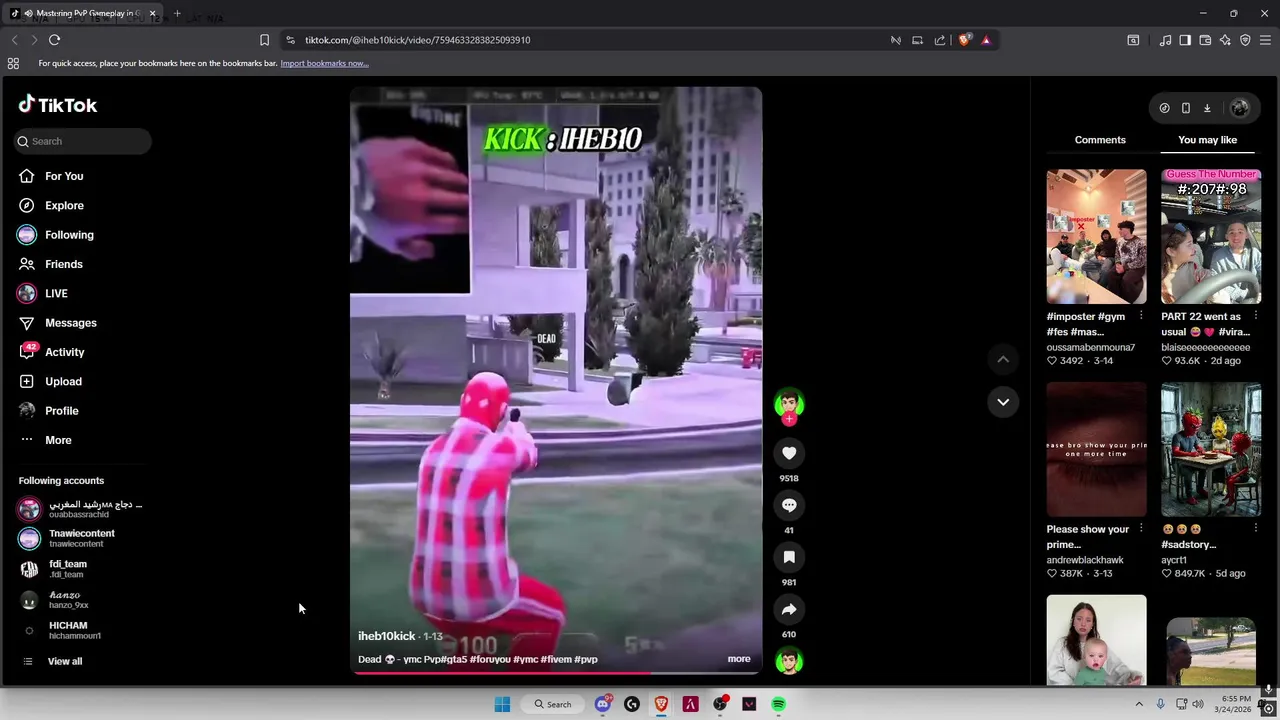Click the download desktop app icon
Image resolution: width=1280 pixels, height=720 pixels.
tap(1207, 108)
